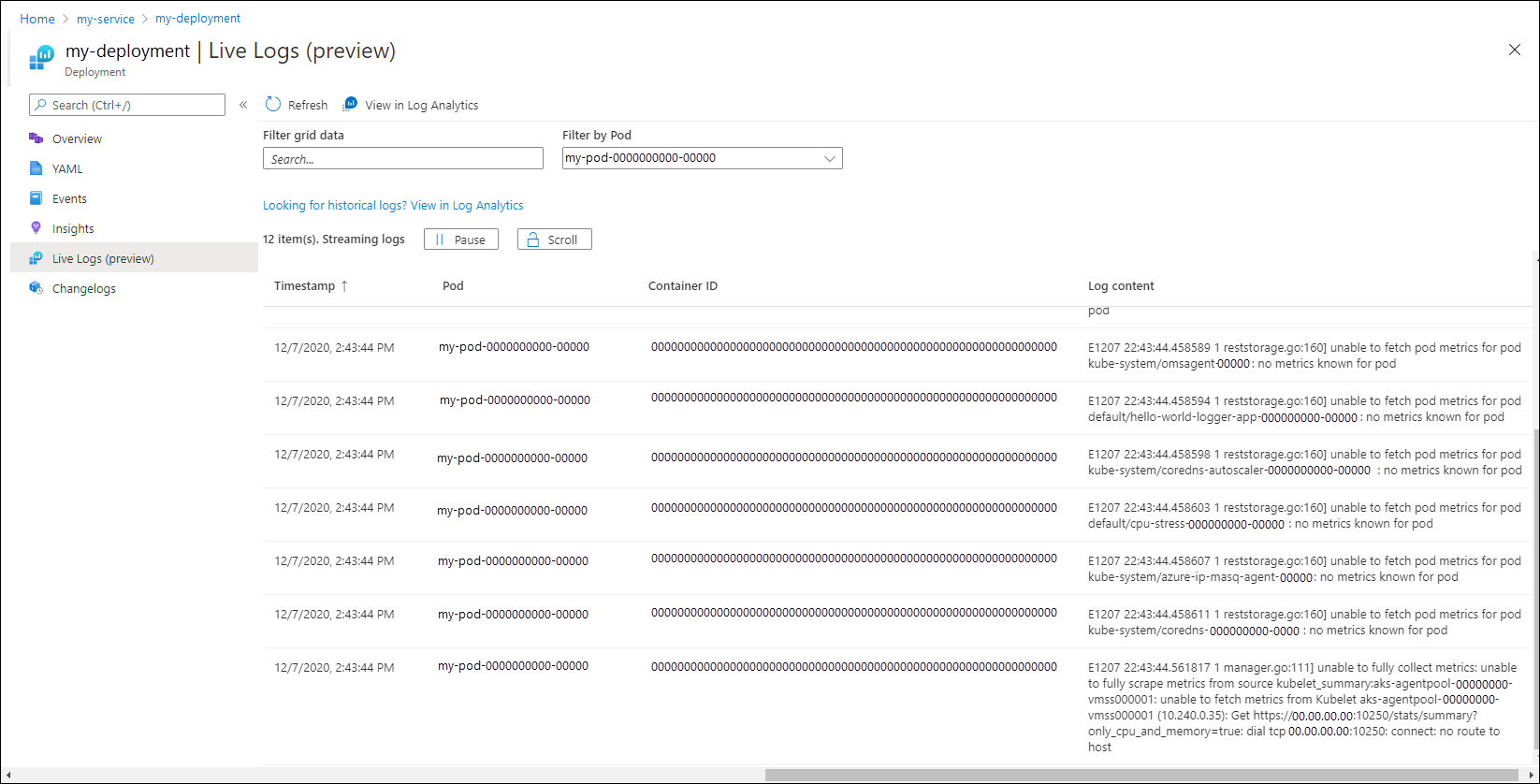Click the Filter grid data search box
Image resolution: width=1540 pixels, height=784 pixels.
coord(402,159)
